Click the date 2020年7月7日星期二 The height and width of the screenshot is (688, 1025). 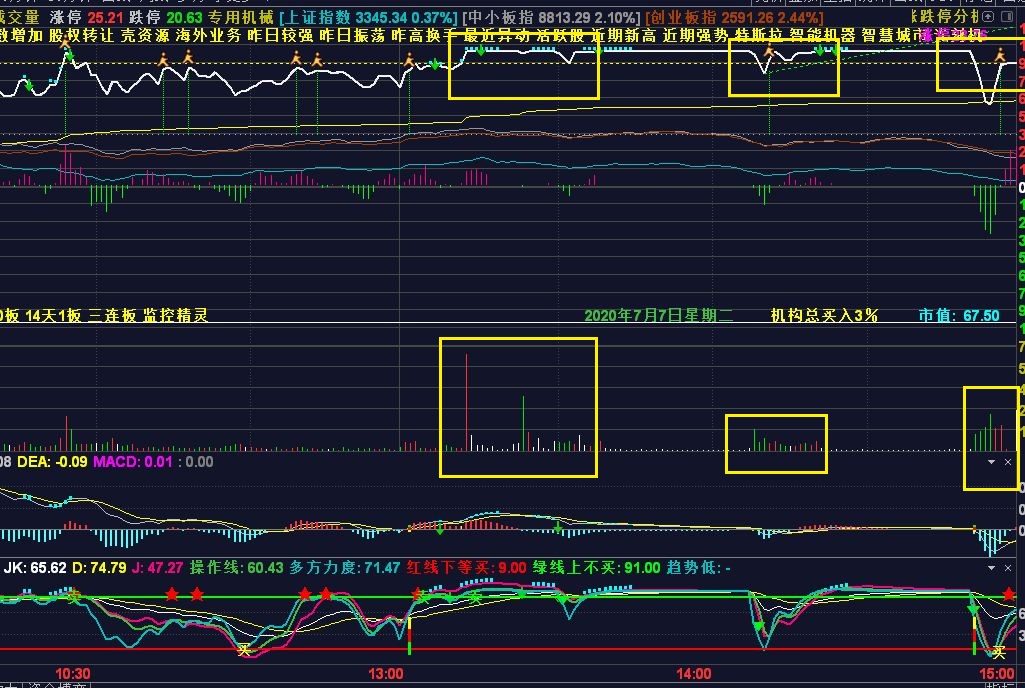point(658,315)
